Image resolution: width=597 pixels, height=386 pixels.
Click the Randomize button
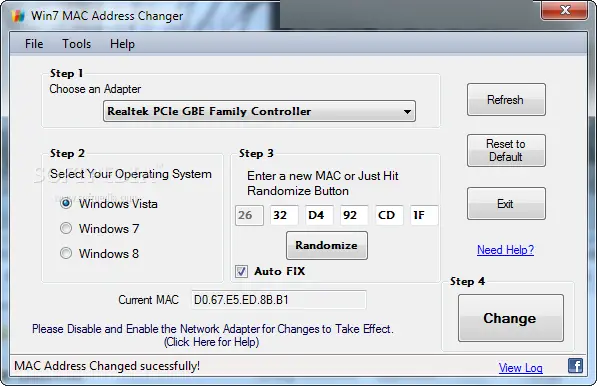327,246
